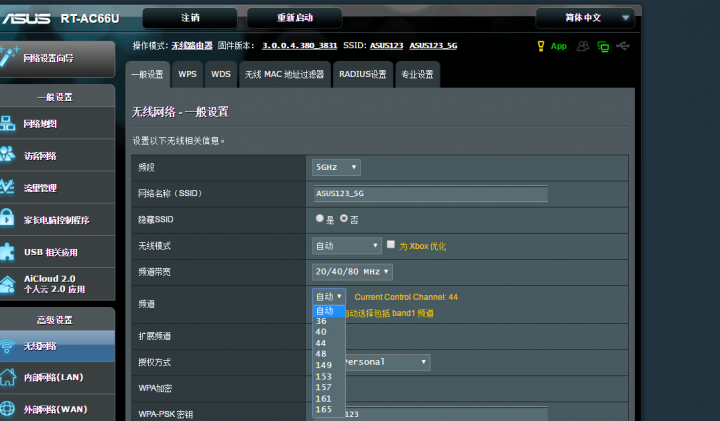The height and width of the screenshot is (421, 720).
Task: Choose channel 48 in the list
Action: pos(329,354)
